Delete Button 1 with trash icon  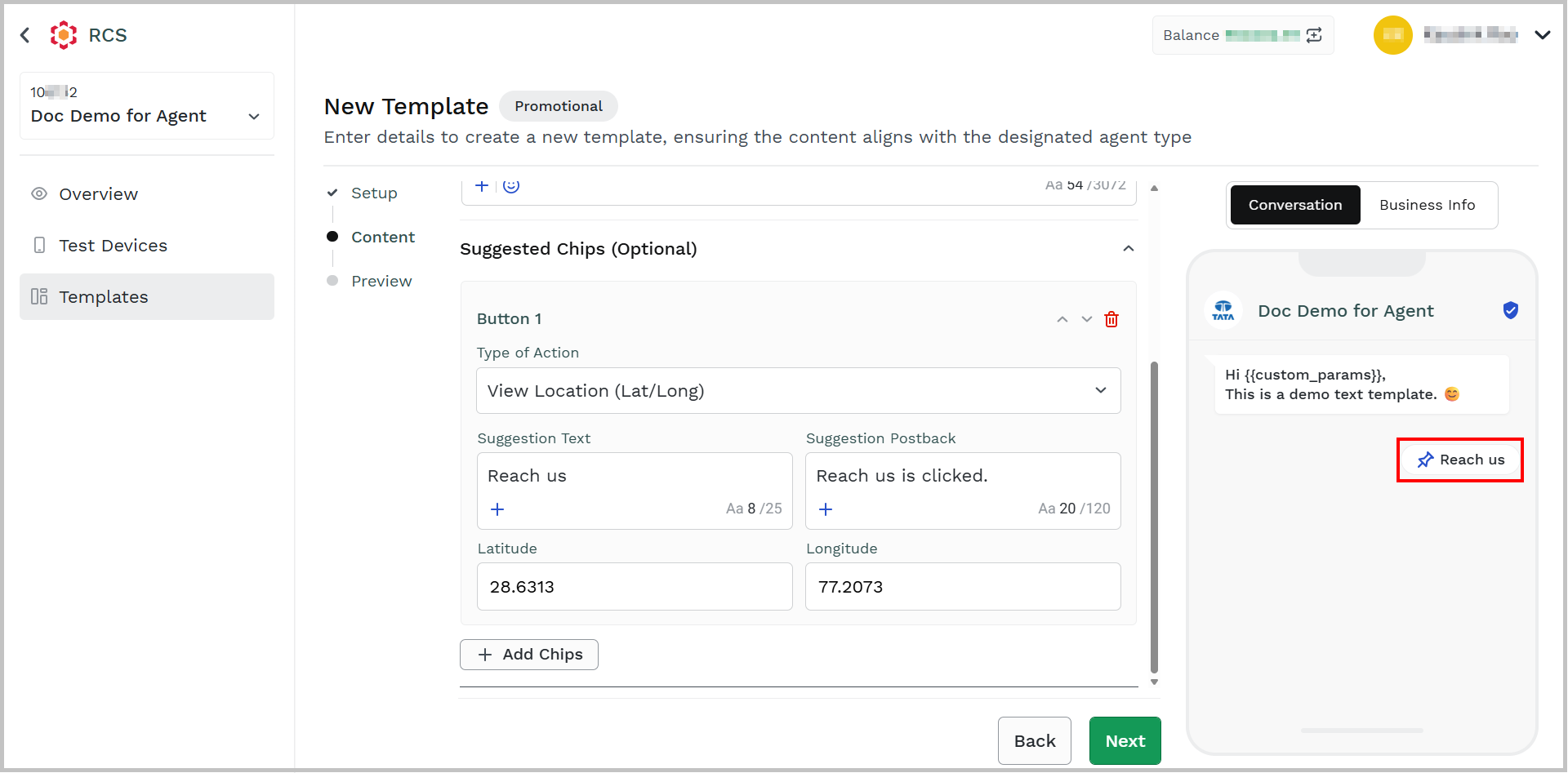pos(1111,319)
